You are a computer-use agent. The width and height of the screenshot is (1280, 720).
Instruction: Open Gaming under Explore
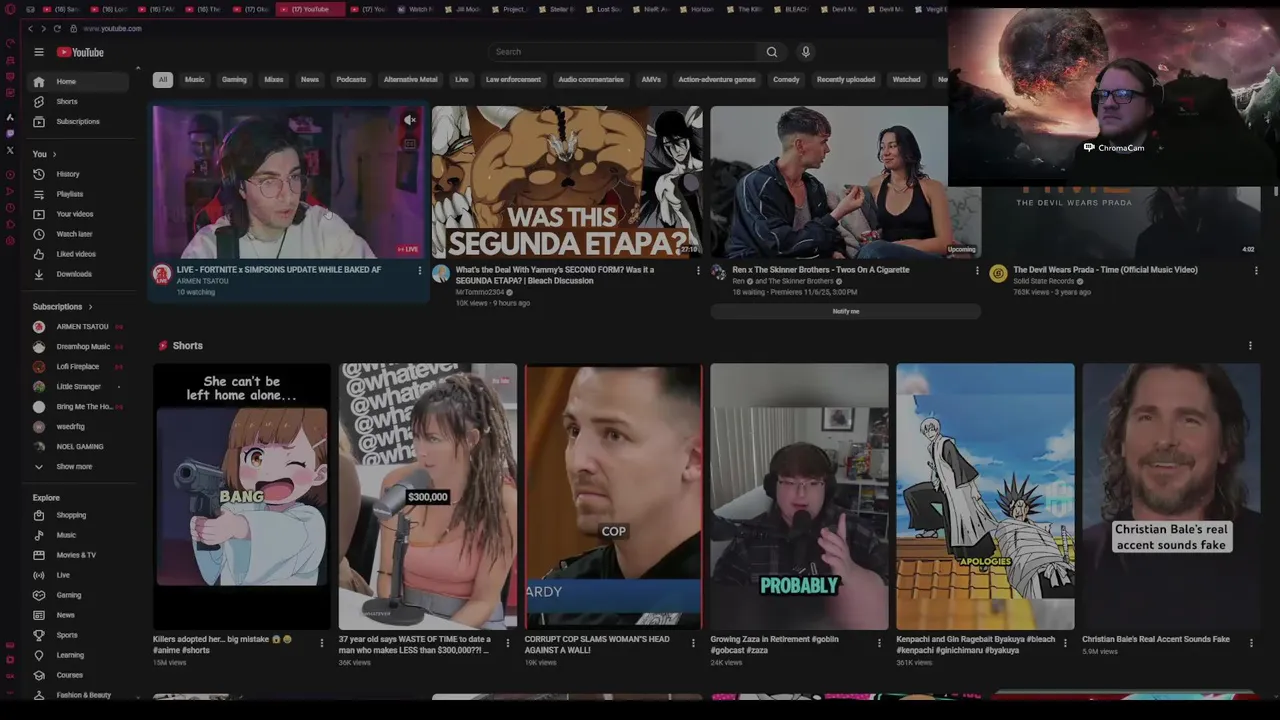tap(80, 595)
